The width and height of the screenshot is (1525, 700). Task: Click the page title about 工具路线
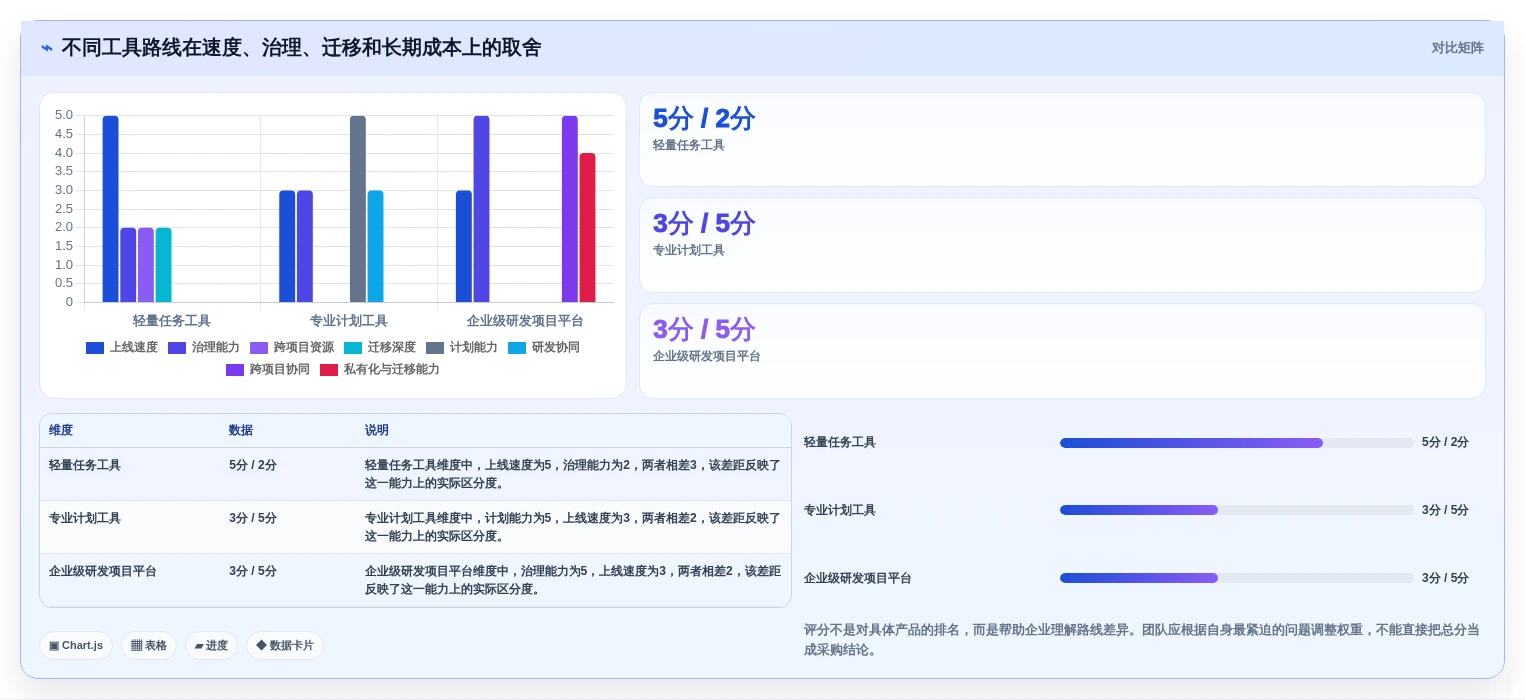tap(301, 48)
